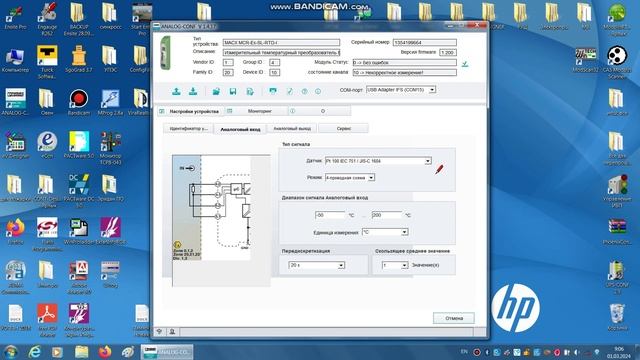Click the edit pencil toolbar icon
Viewport: 640px width, 360px height.
point(289,91)
